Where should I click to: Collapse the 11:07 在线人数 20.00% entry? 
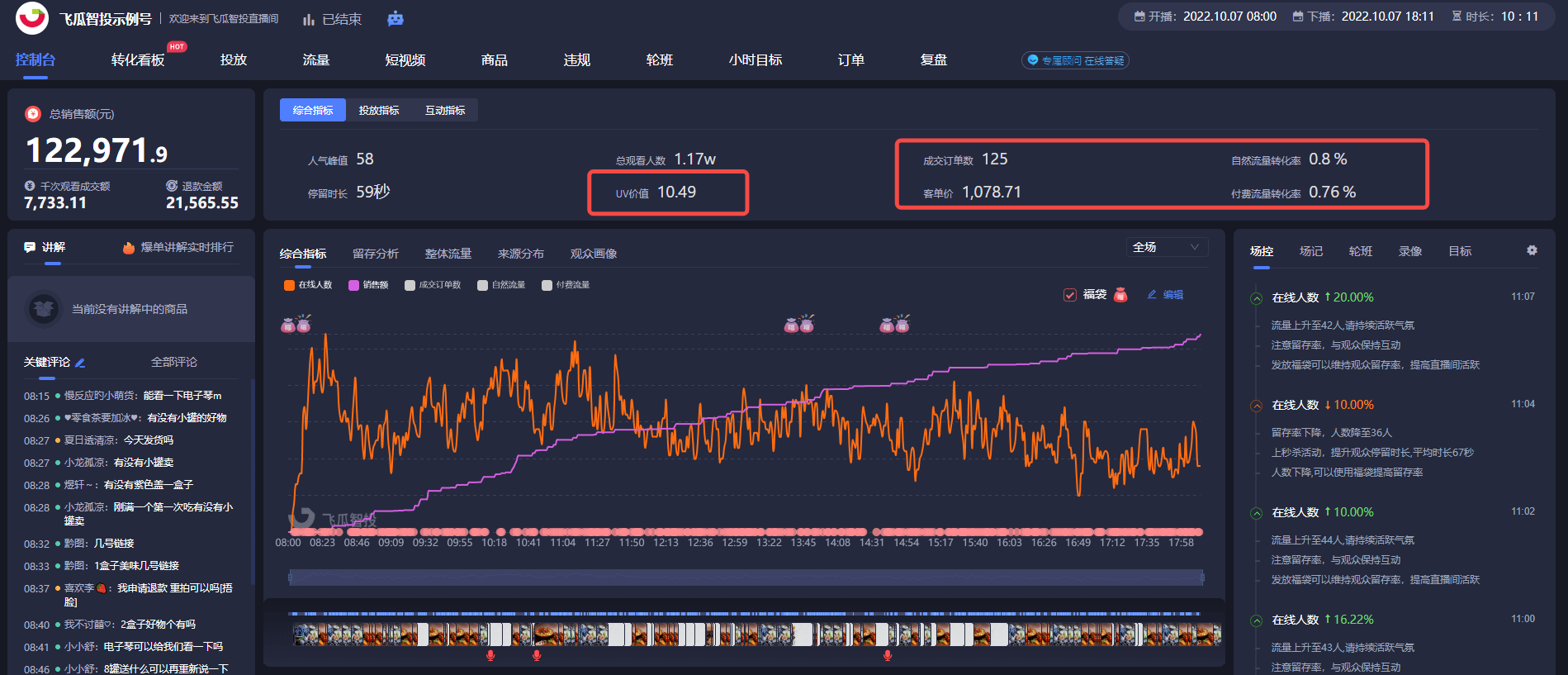1256,298
